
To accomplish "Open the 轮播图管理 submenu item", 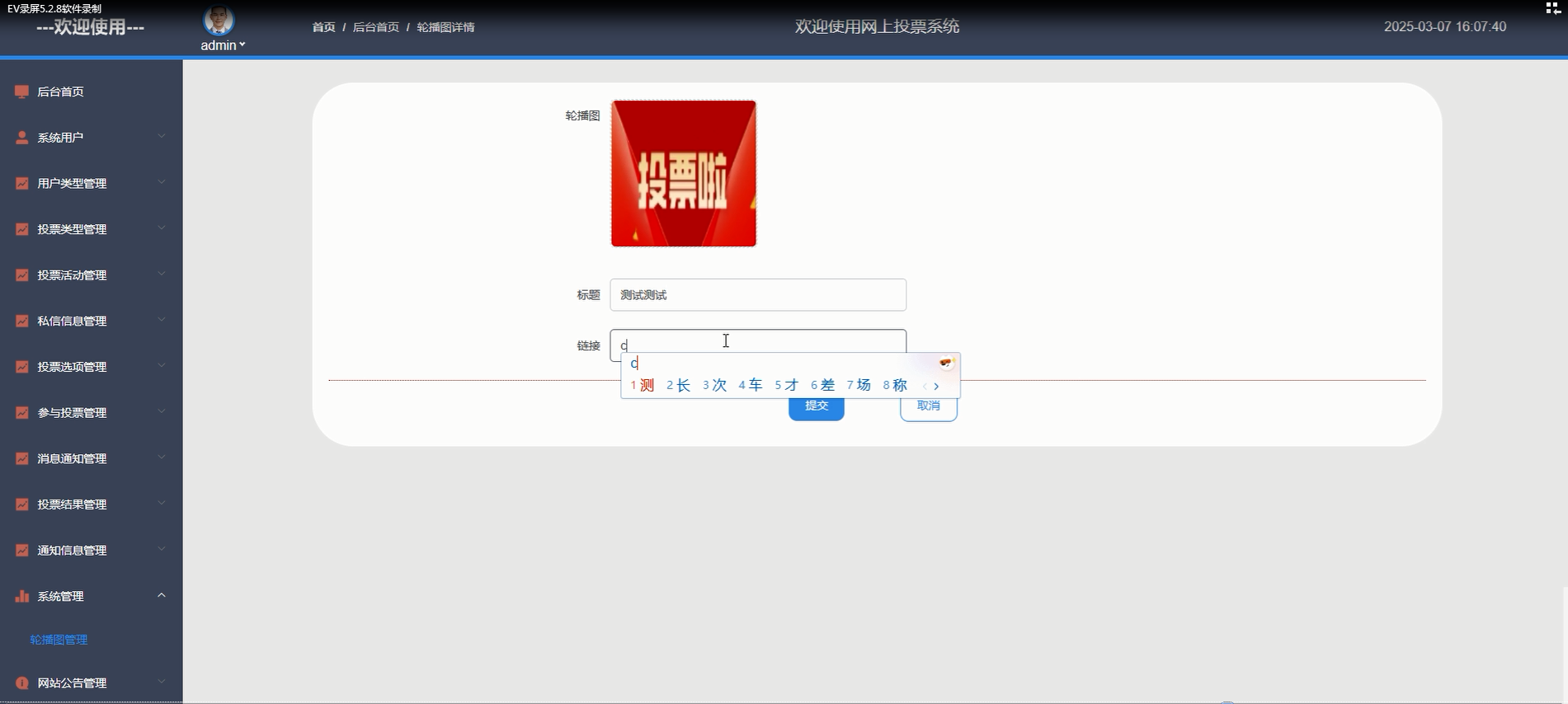I will tap(59, 640).
